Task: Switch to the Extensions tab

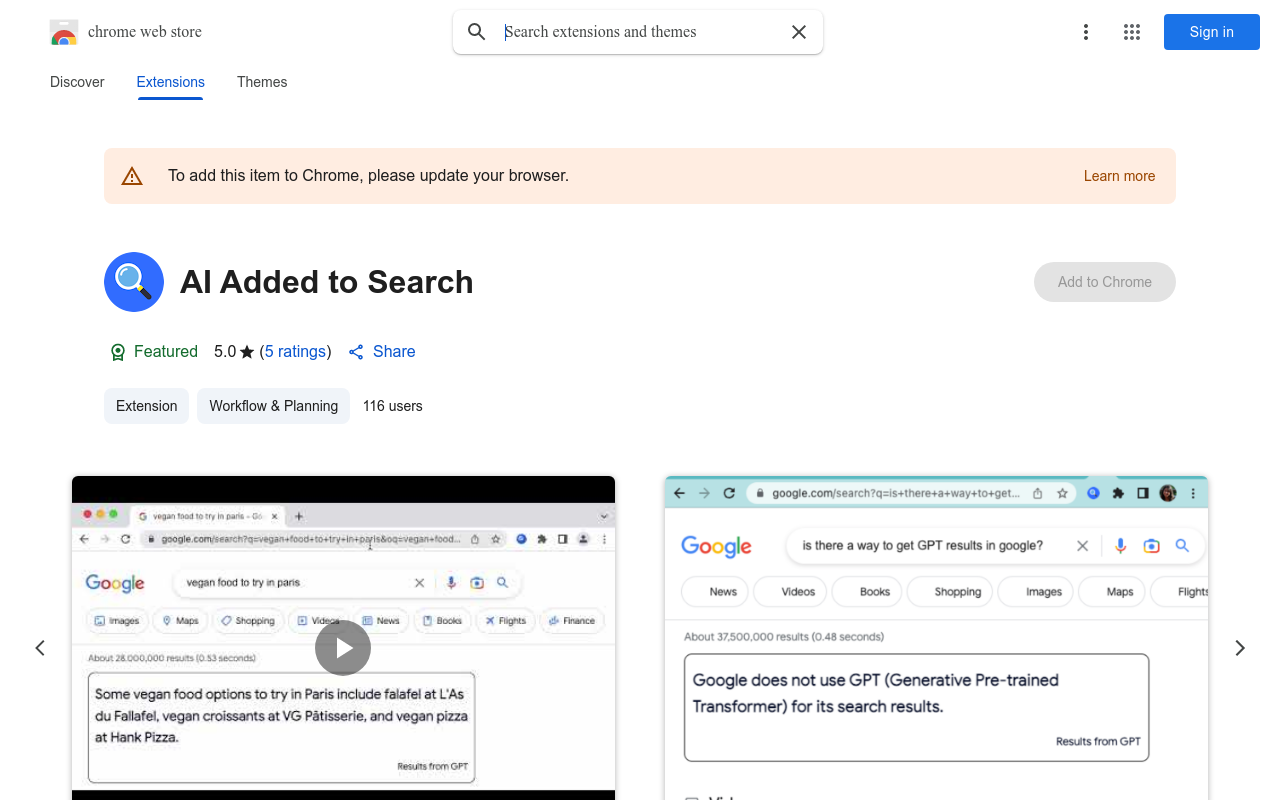Action: click(170, 82)
